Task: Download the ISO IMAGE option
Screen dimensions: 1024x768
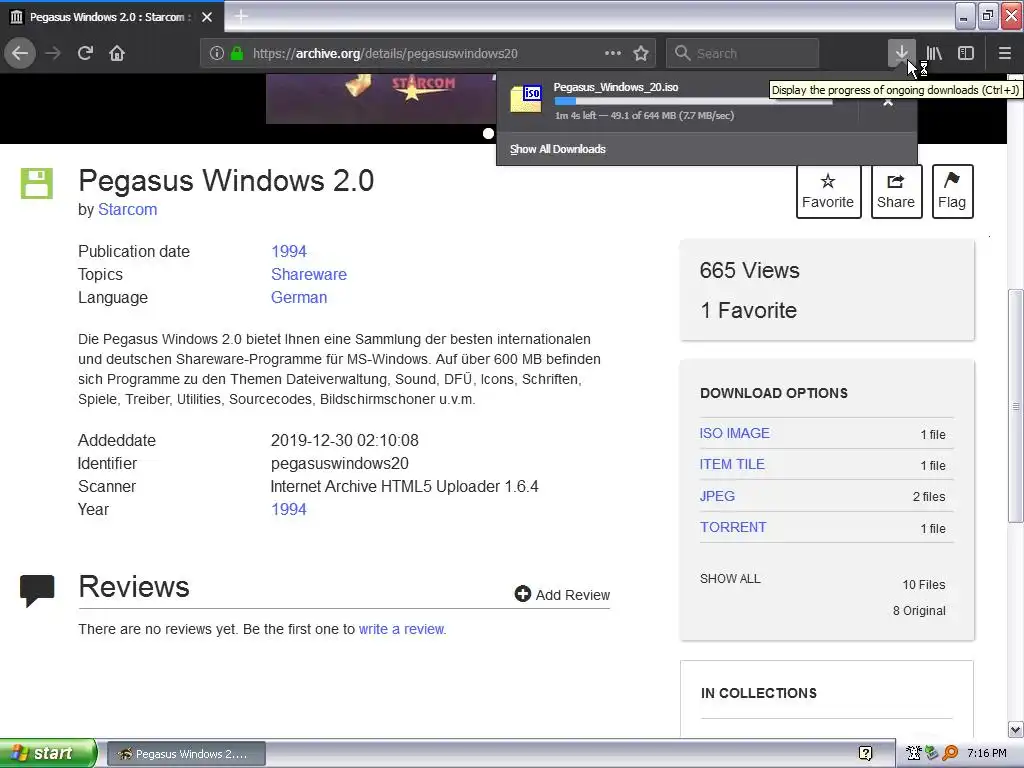Action: coord(735,433)
